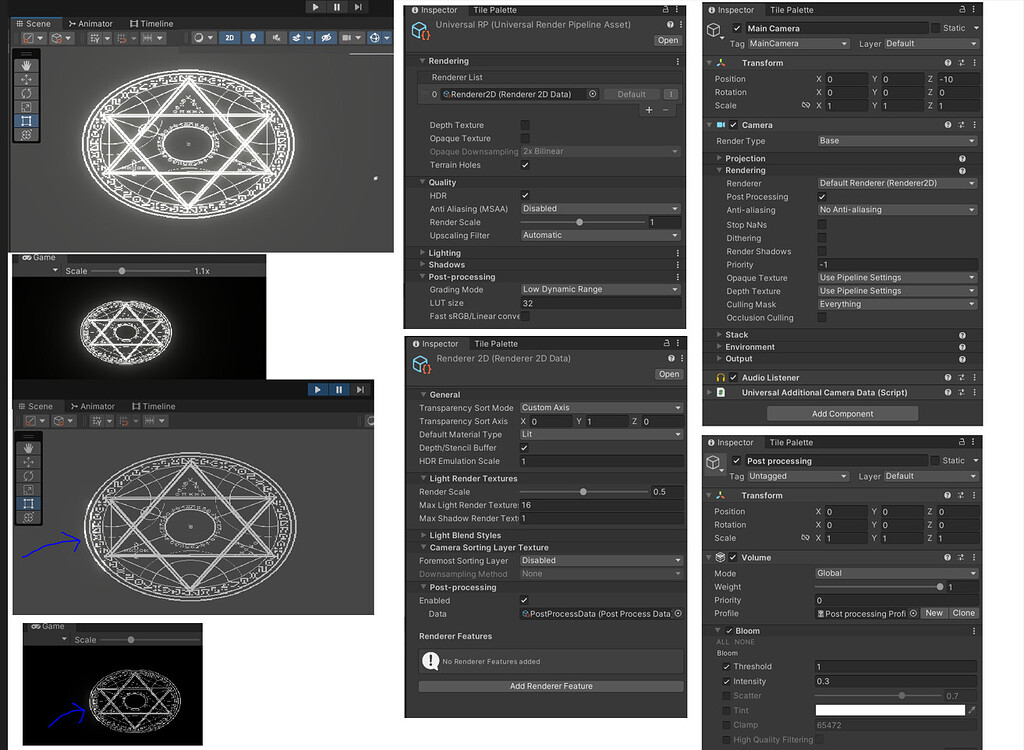Open the Anti-aliasing dropdown on the Camera
The height and width of the screenshot is (750, 1024).
coord(895,209)
